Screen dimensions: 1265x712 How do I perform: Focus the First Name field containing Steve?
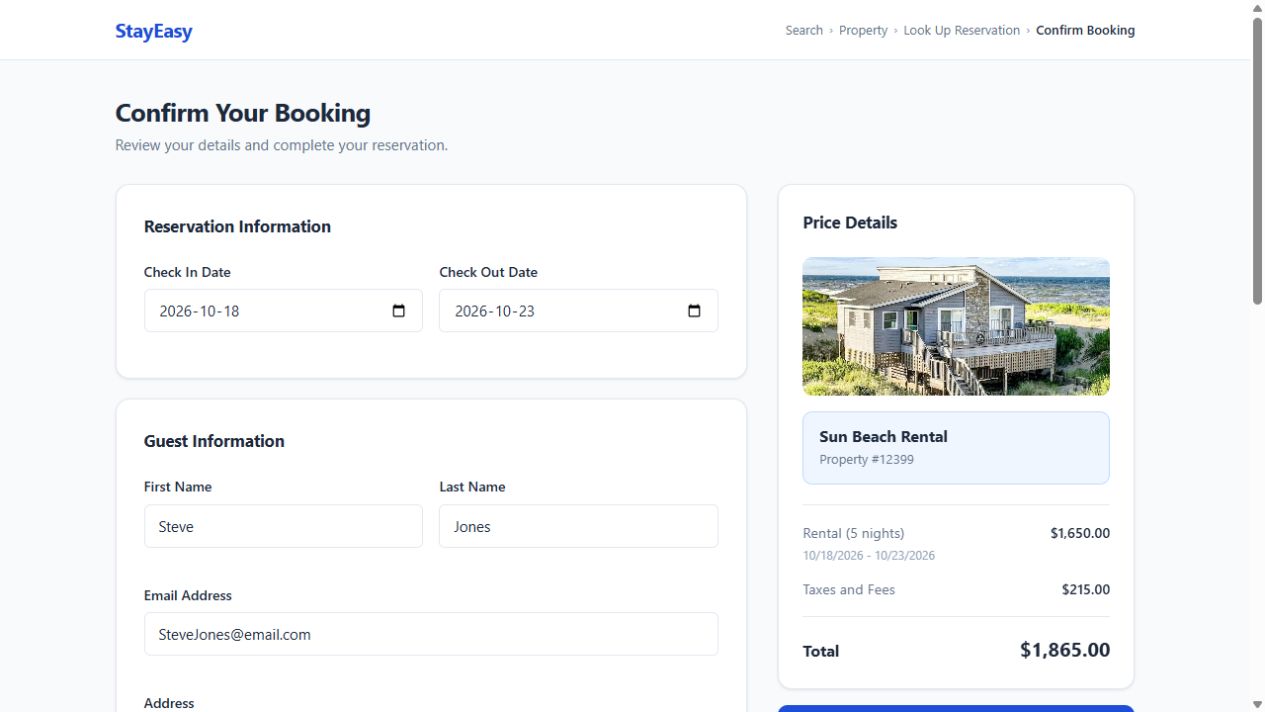pyautogui.click(x=283, y=526)
